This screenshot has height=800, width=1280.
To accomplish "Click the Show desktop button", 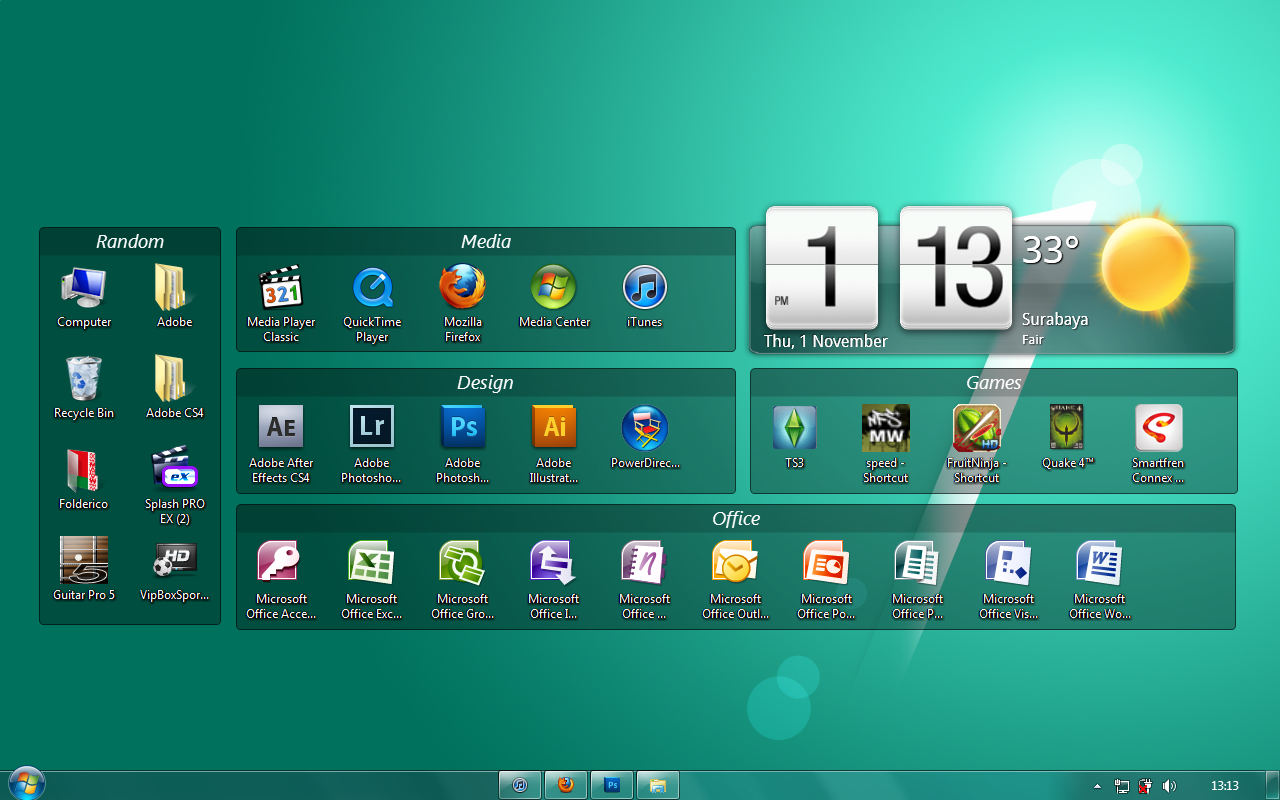I will tap(1273, 785).
